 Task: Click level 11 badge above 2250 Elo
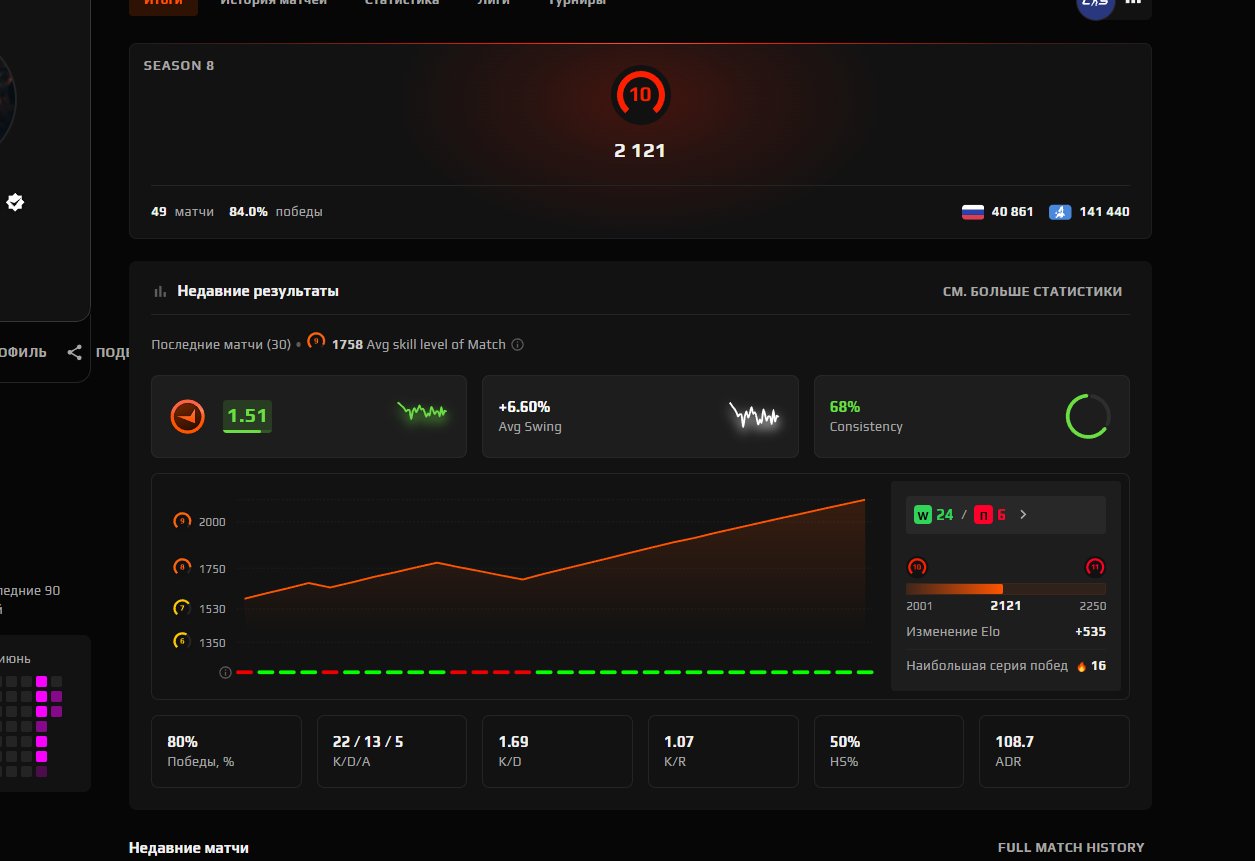(x=1095, y=567)
